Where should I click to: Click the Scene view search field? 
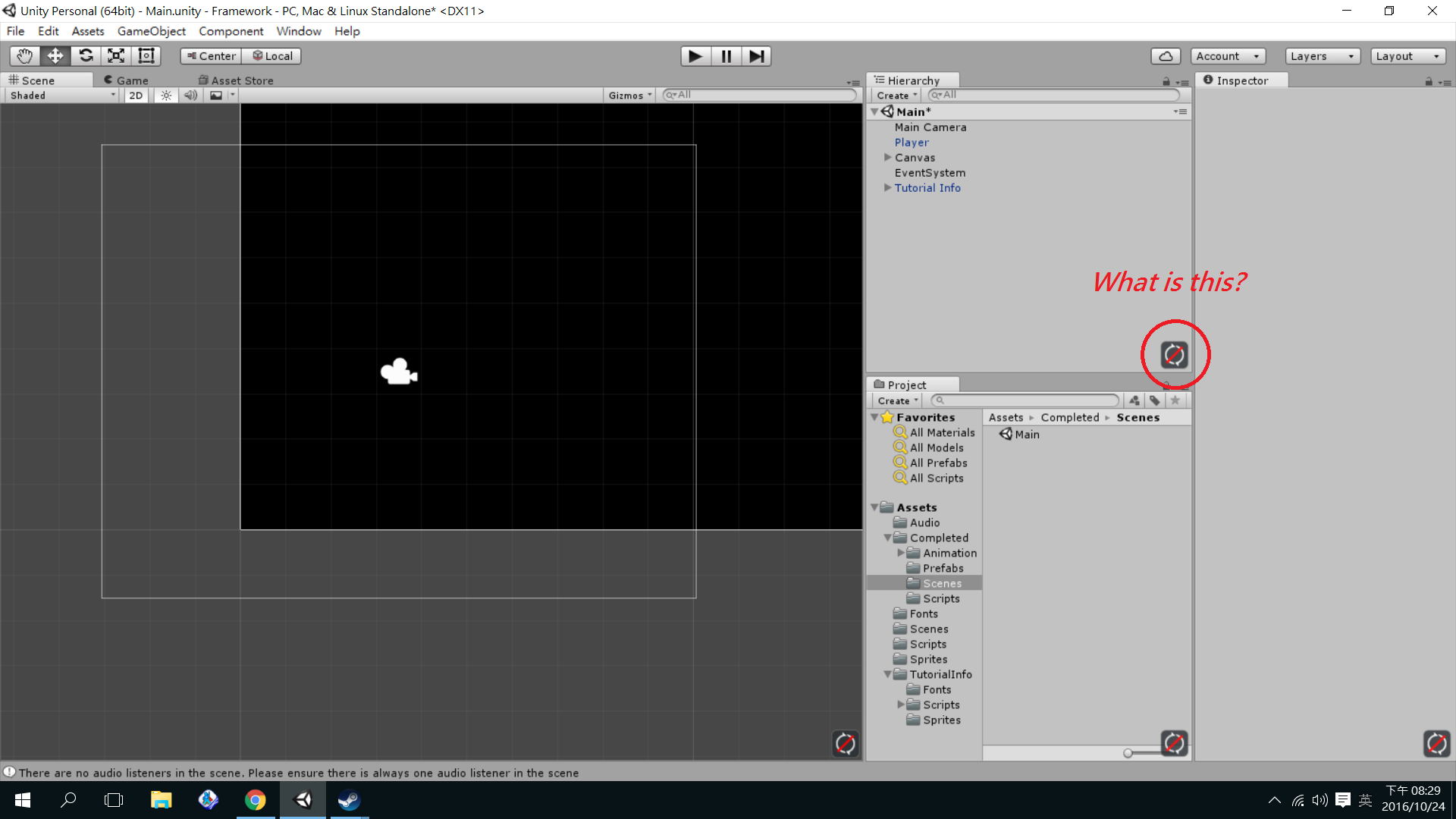coord(759,95)
